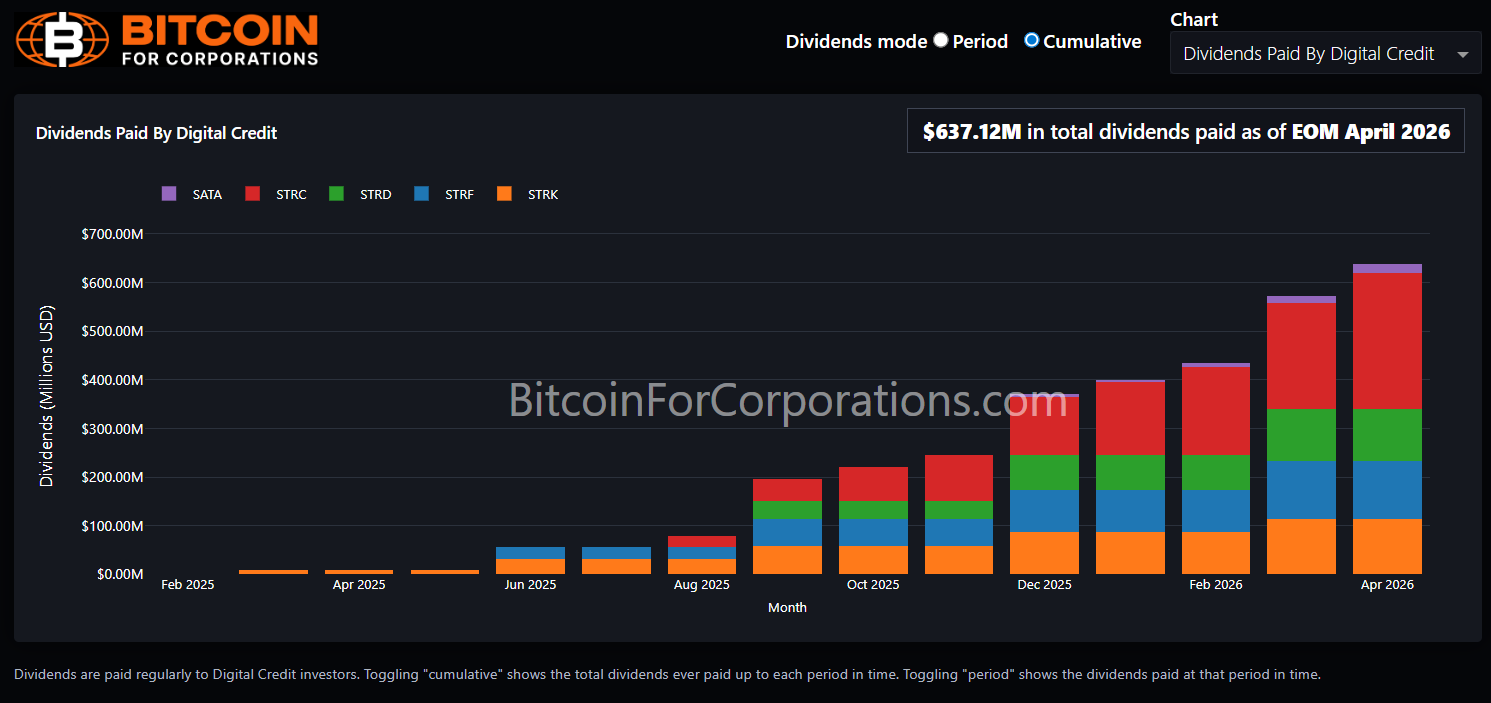Click the red STRC segment of Oct 2025 bar
This screenshot has height=703, width=1491.
(x=873, y=484)
